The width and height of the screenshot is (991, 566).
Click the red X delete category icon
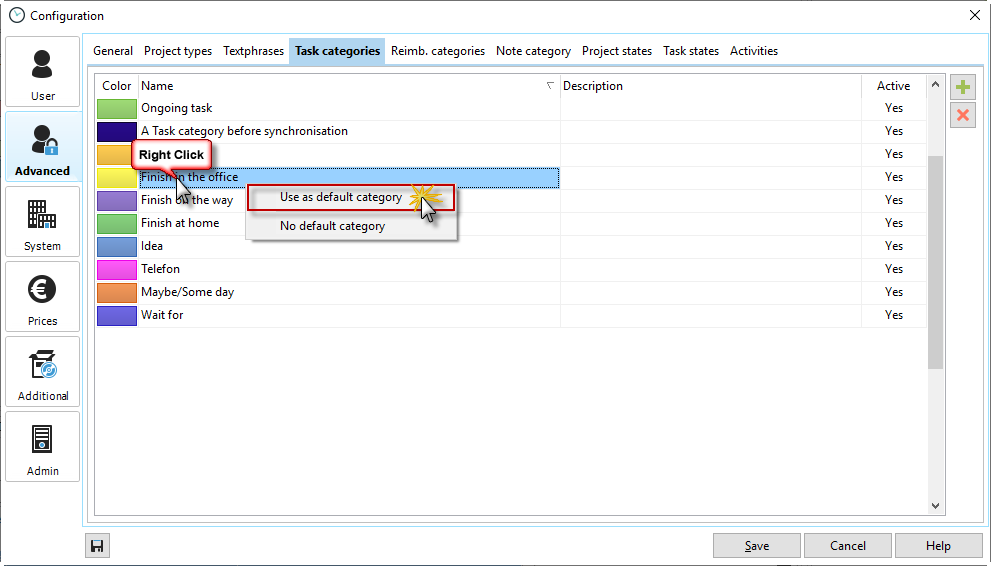click(963, 115)
